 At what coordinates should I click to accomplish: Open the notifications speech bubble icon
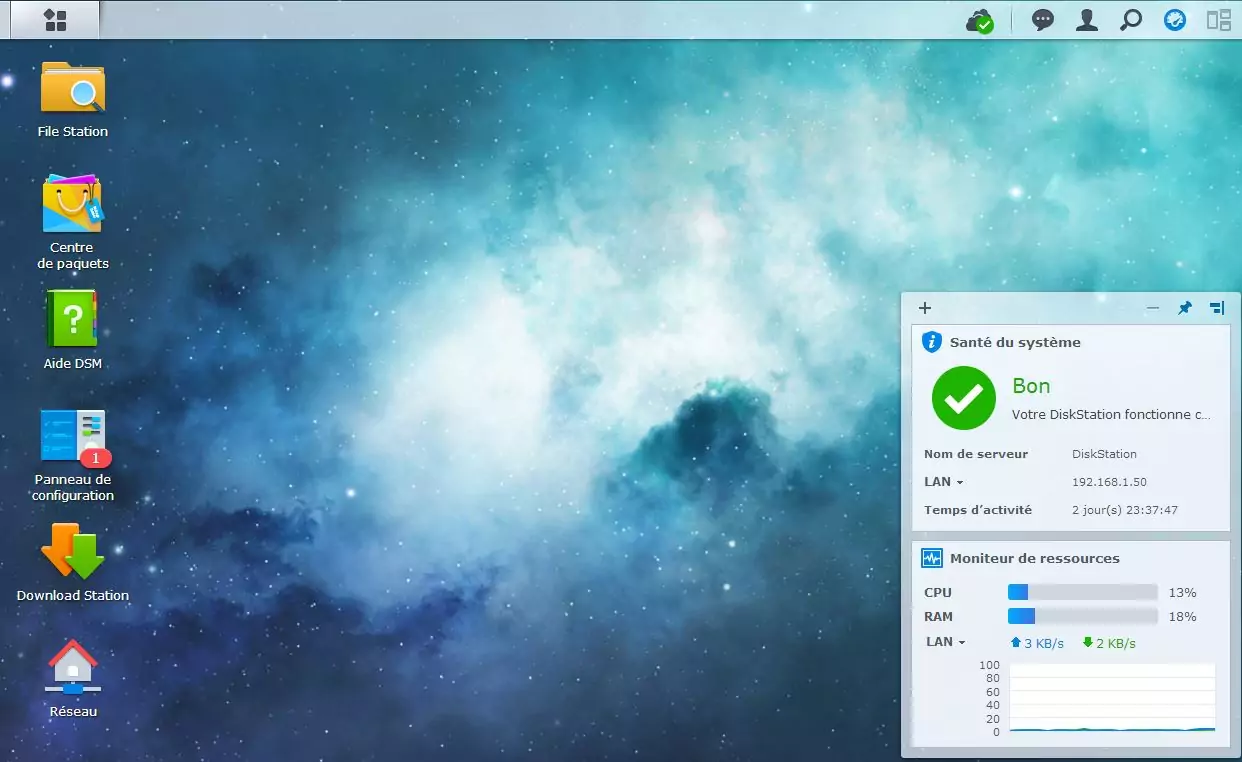[1043, 20]
